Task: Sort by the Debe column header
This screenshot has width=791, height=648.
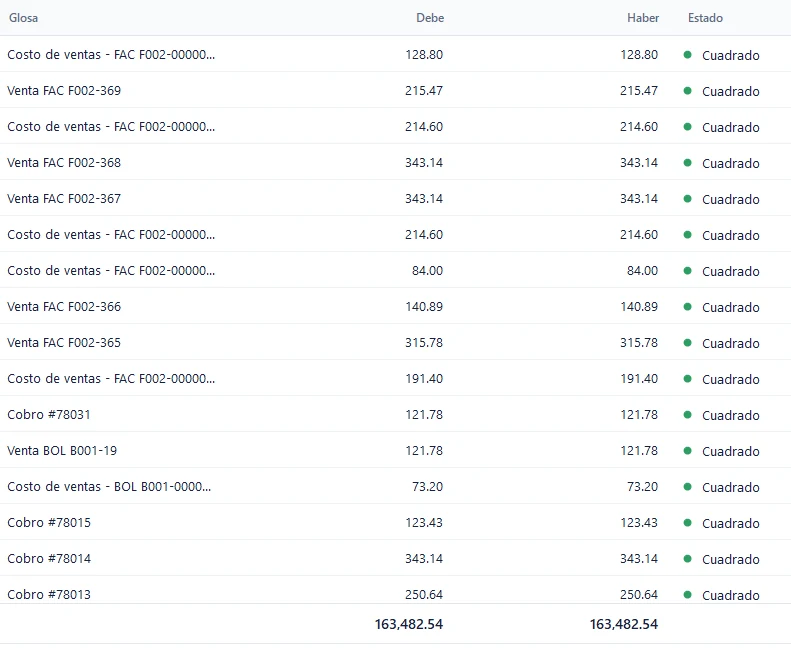Action: tap(430, 18)
